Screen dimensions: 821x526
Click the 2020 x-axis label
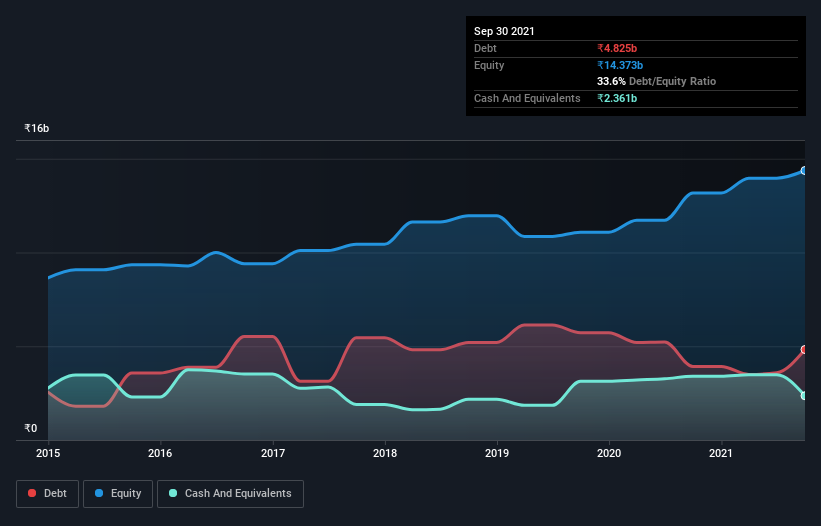[609, 453]
